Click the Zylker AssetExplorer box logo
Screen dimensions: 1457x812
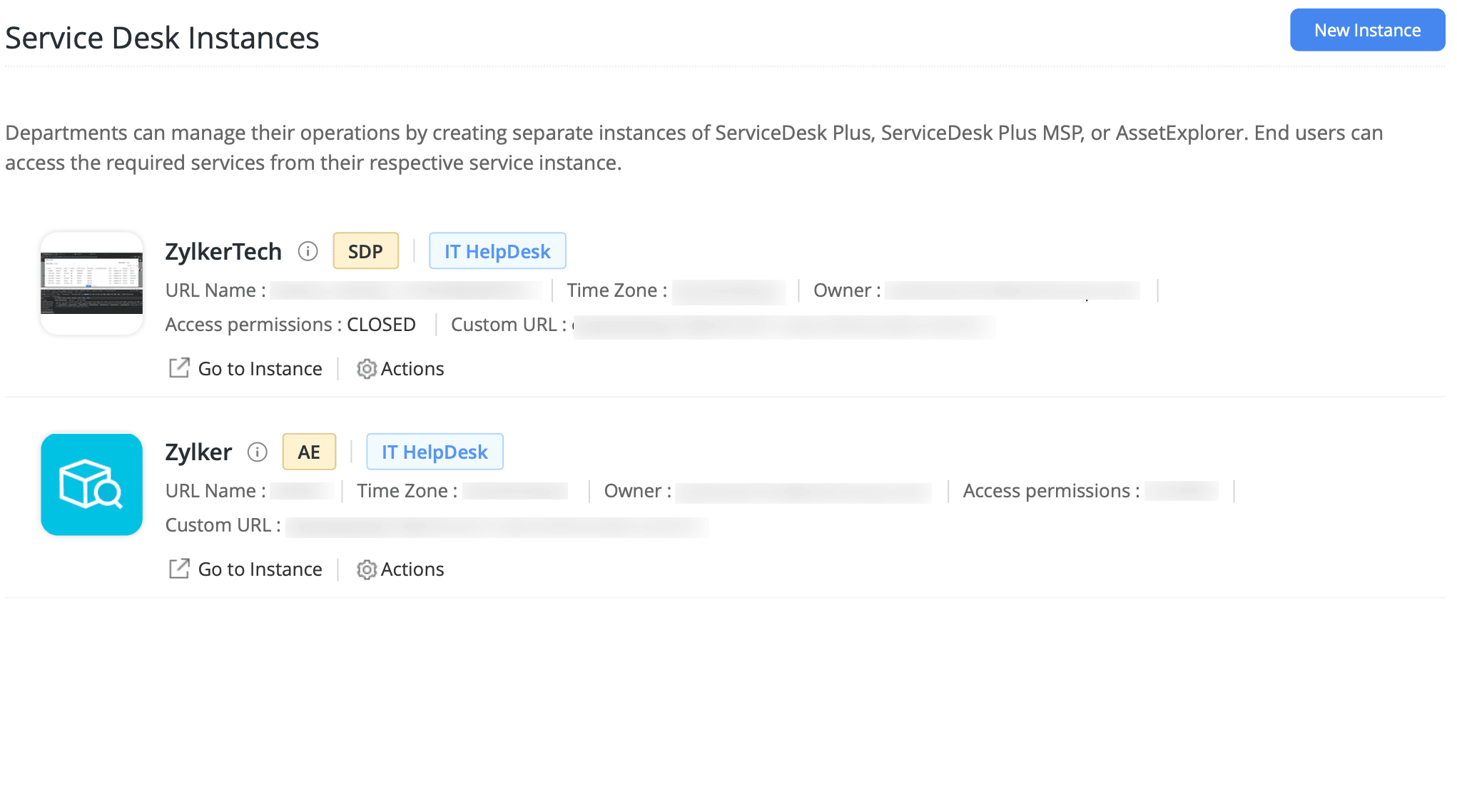click(x=91, y=484)
